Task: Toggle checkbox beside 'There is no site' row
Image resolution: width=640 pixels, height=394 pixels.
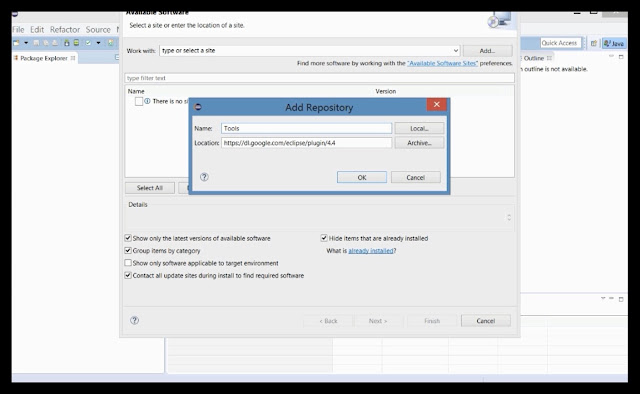Action: click(x=139, y=101)
